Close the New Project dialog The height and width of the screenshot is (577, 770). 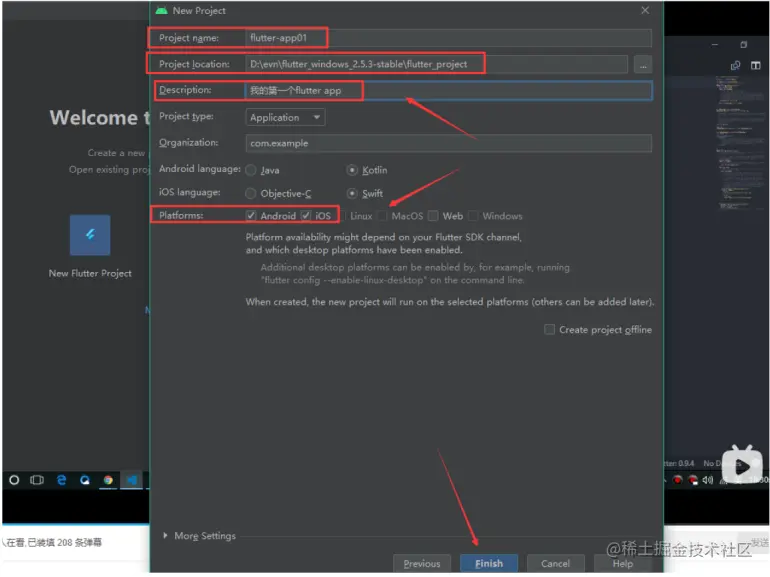645,10
